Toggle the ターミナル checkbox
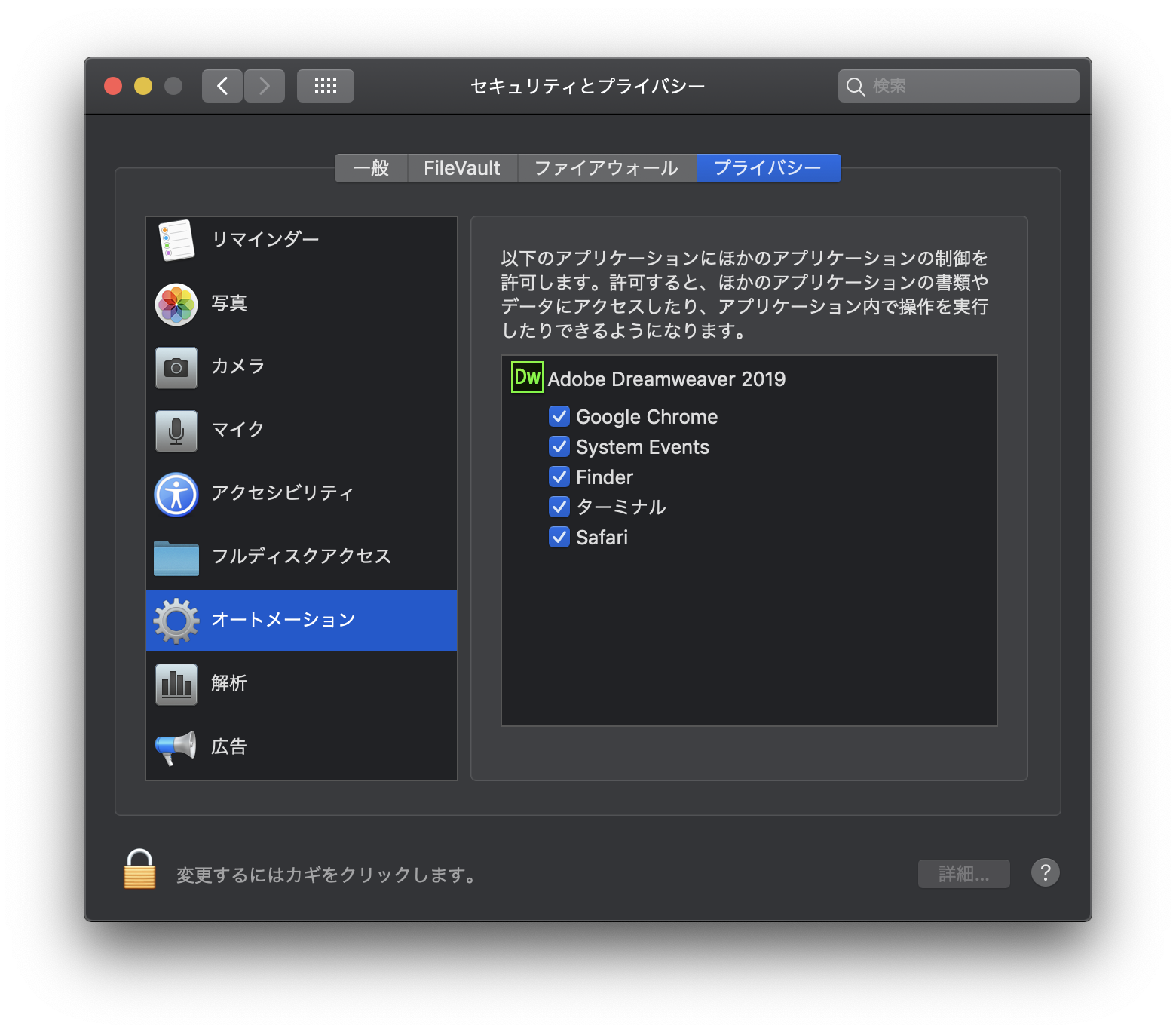The width and height of the screenshot is (1176, 1033). tap(559, 507)
